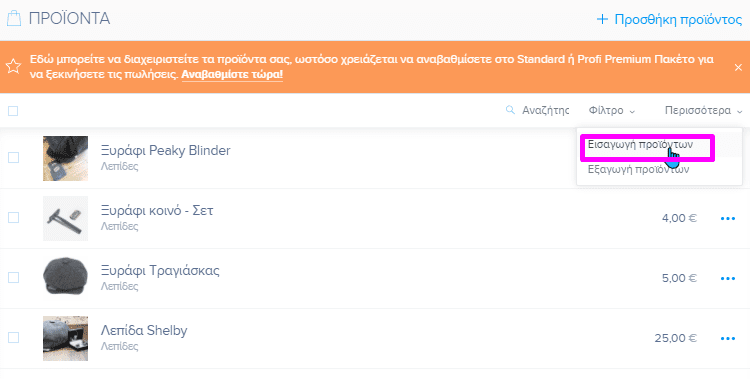The image size is (750, 379).
Task: Open three-dot menu for Ξυράφι Τραγιάσκας
Action: (x=728, y=278)
